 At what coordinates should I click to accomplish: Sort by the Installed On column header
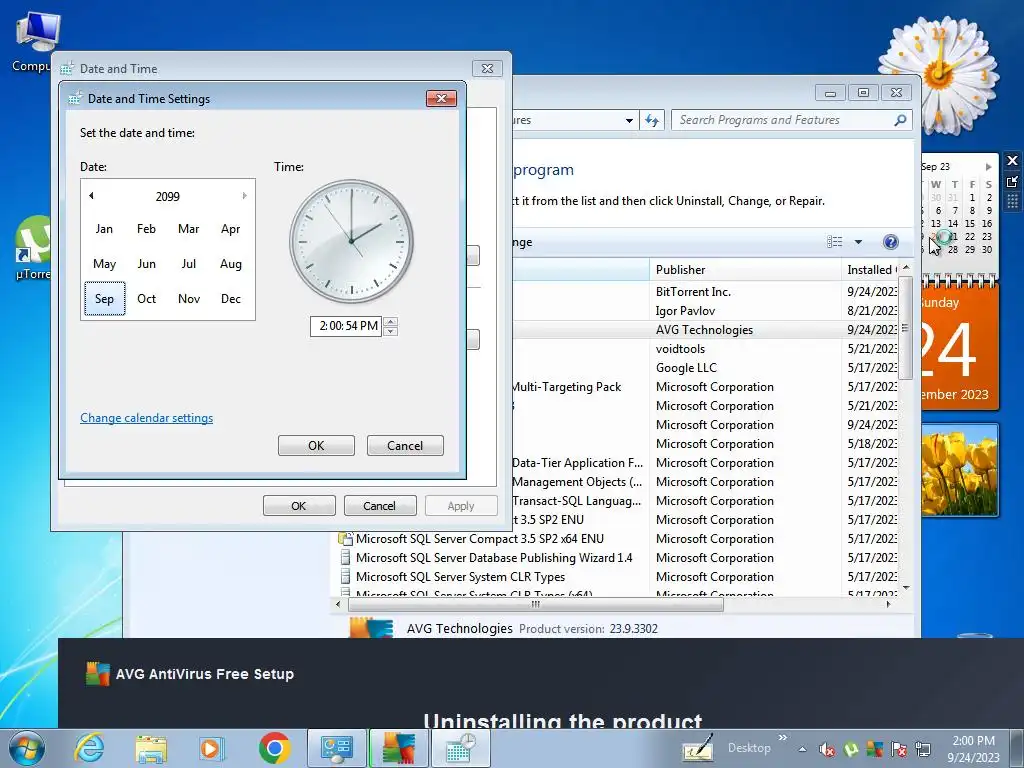click(x=871, y=270)
